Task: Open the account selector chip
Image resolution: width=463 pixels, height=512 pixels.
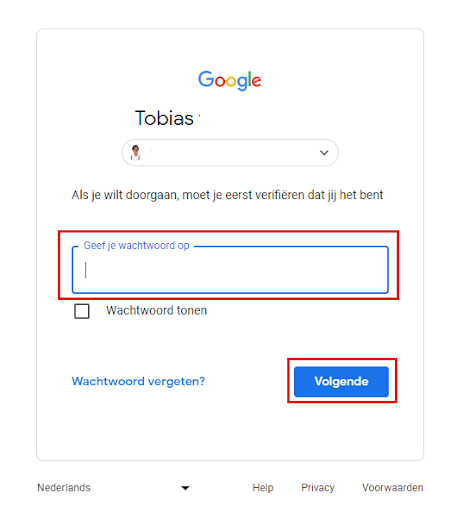Action: 230,153
